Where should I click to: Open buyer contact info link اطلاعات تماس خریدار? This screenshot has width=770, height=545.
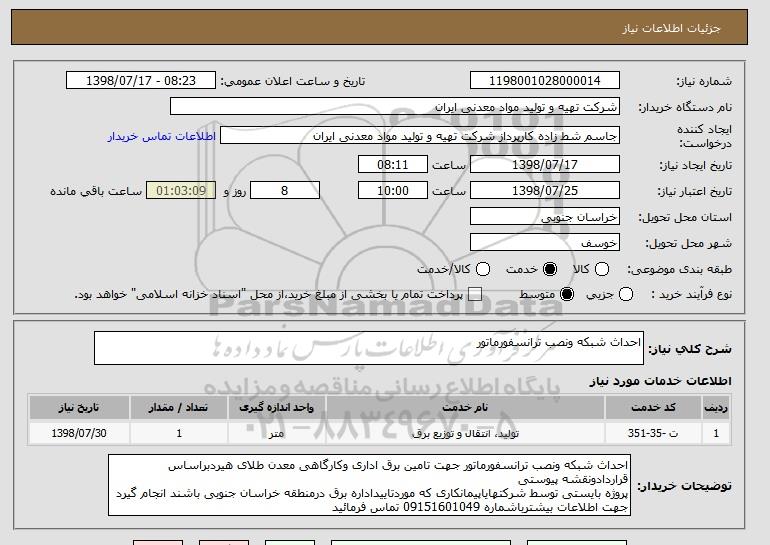162,136
